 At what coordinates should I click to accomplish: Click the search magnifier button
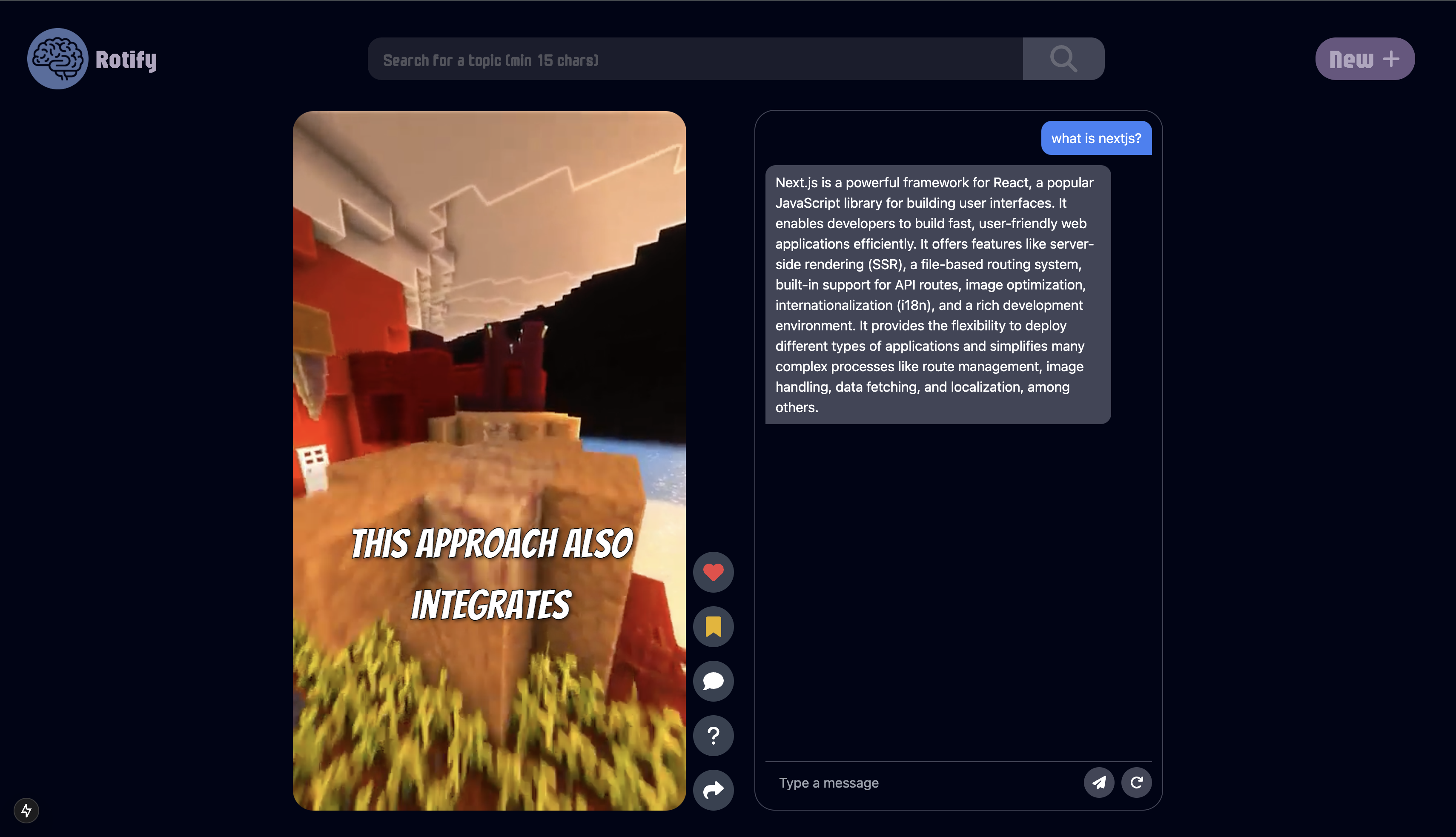tap(1063, 59)
